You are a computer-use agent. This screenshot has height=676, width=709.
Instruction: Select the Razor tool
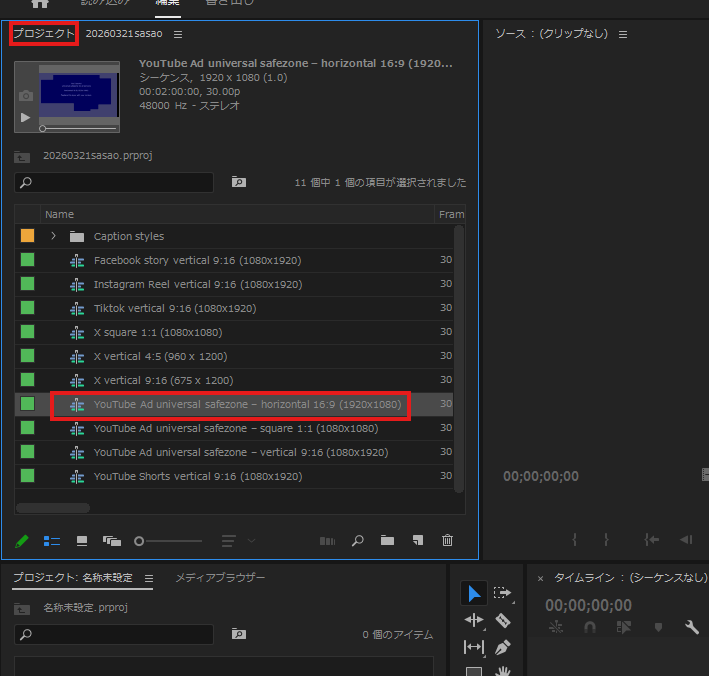(x=503, y=621)
